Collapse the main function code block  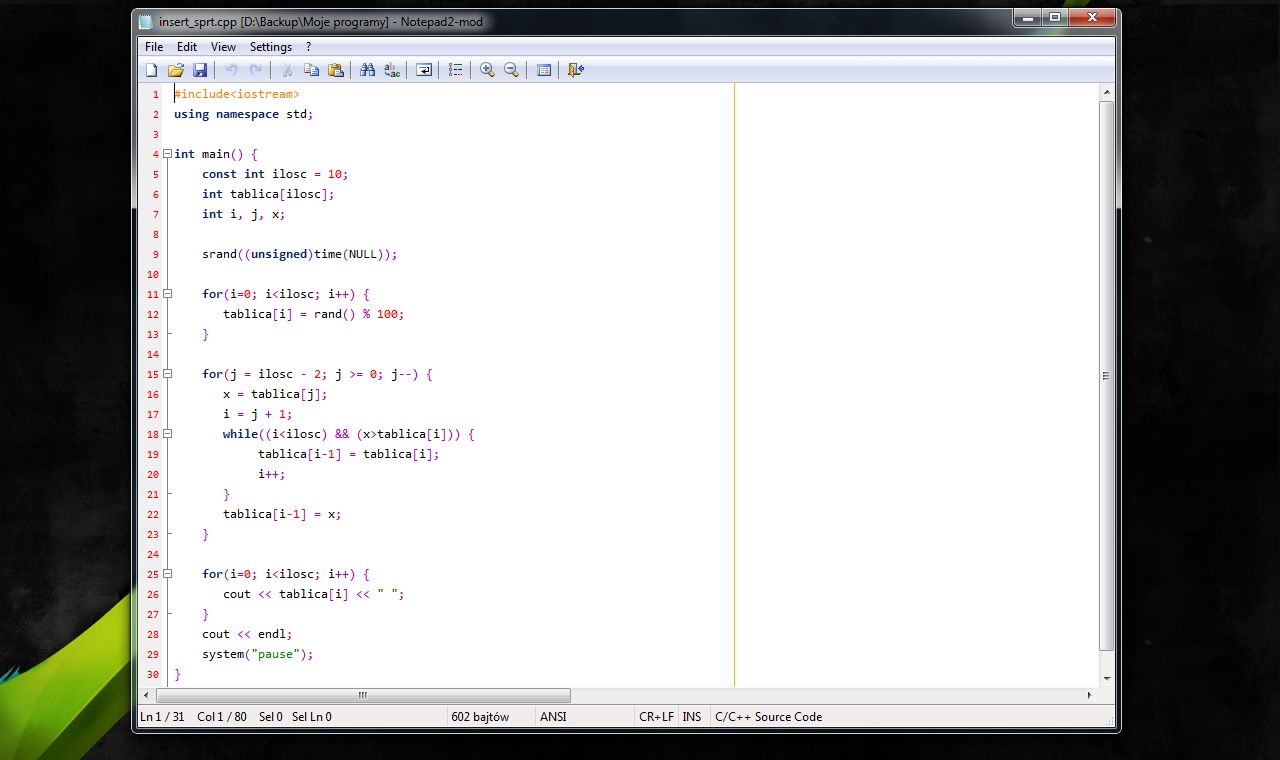pyautogui.click(x=167, y=154)
